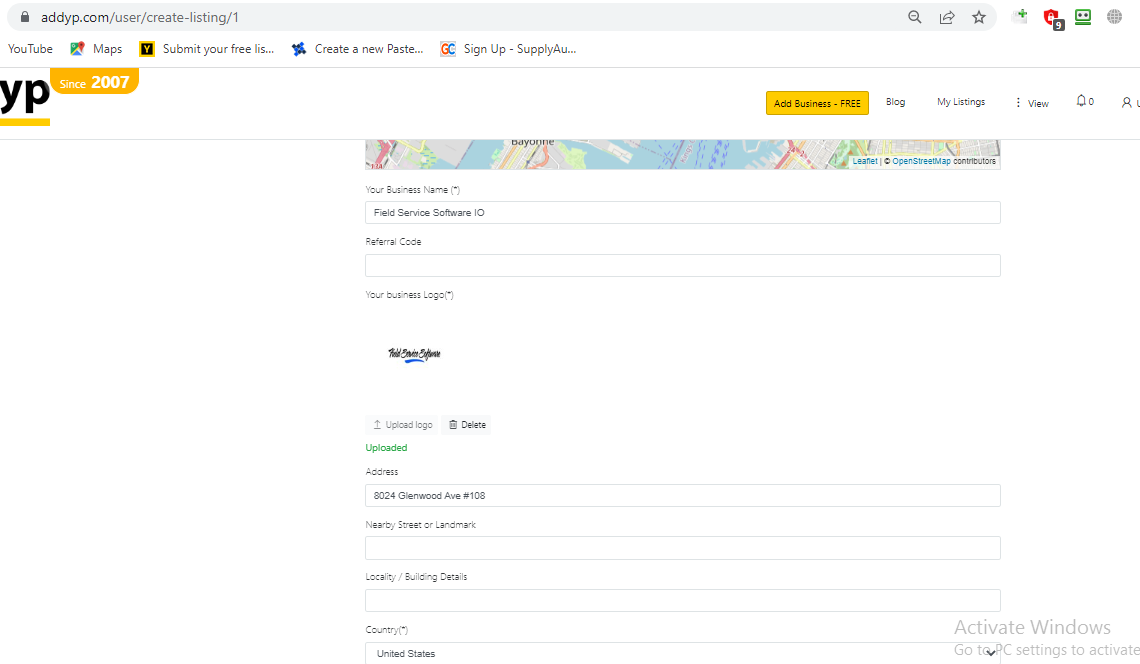Viewport: 1140px width, 664px height.
Task: Click the Upload logo button
Action: [x=402, y=425]
